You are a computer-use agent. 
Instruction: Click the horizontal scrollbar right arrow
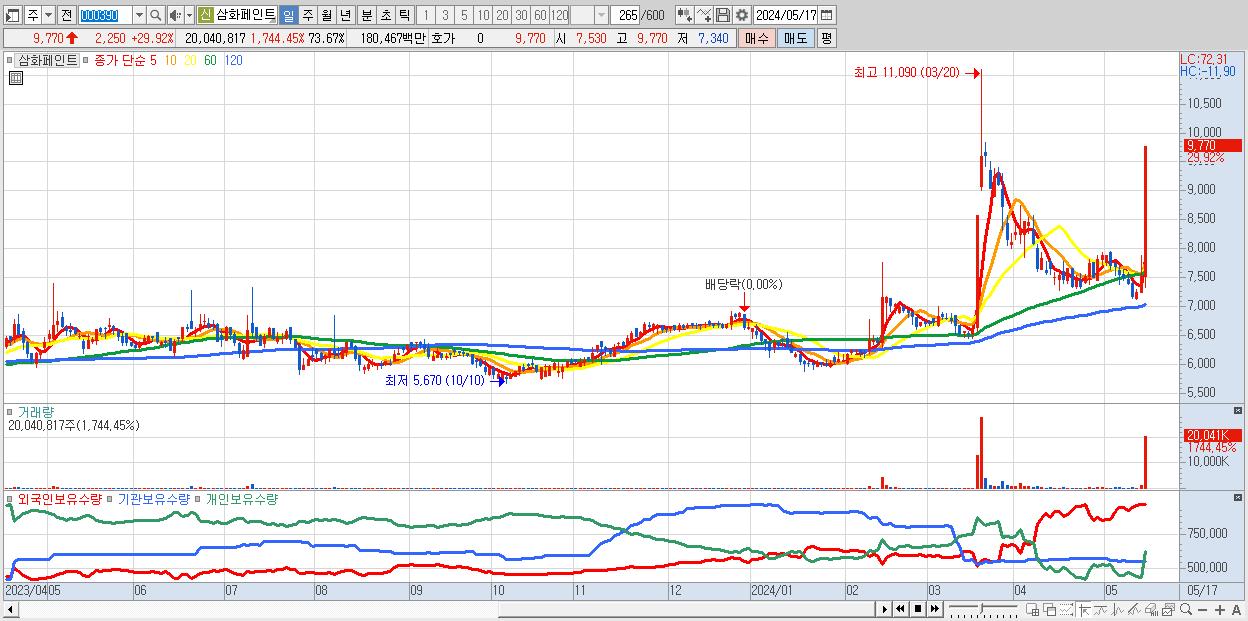[886, 609]
